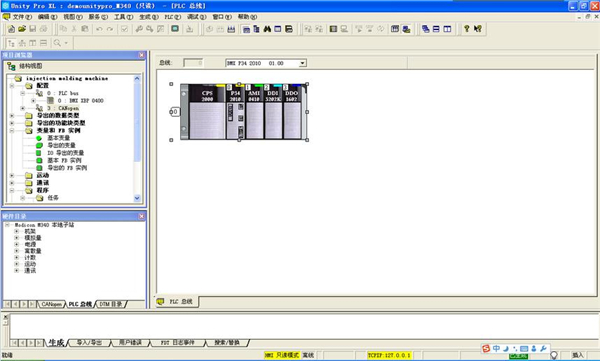Open the PLC menu

(x=173, y=17)
